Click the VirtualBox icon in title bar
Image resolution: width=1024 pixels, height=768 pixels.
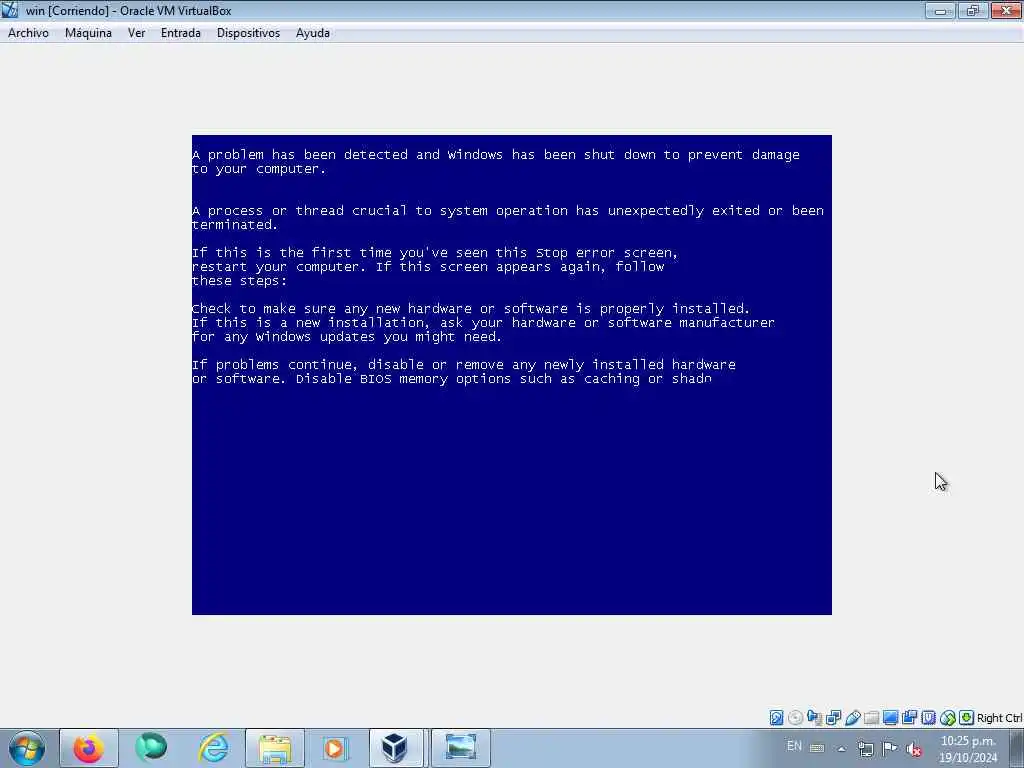(10, 10)
